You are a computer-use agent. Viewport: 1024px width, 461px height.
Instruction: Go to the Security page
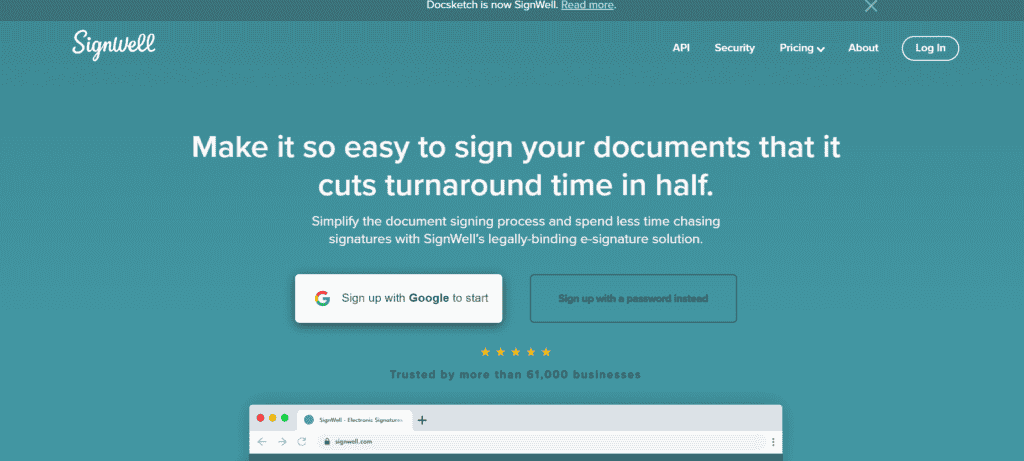(x=734, y=48)
